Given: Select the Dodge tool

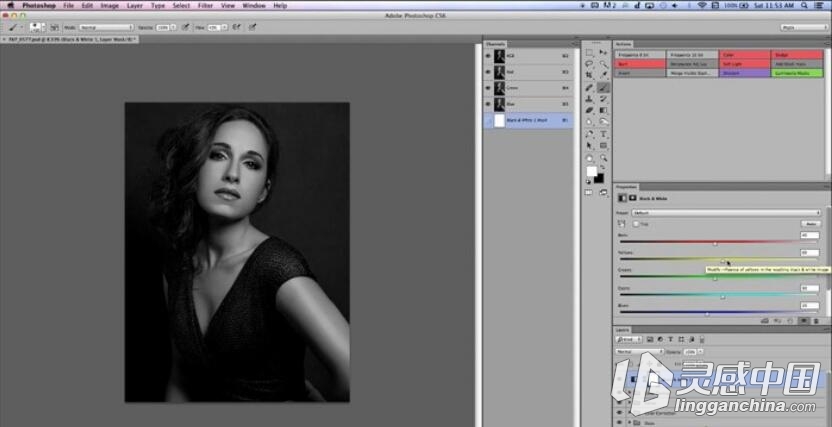Looking at the screenshot, I should click(x=603, y=122).
